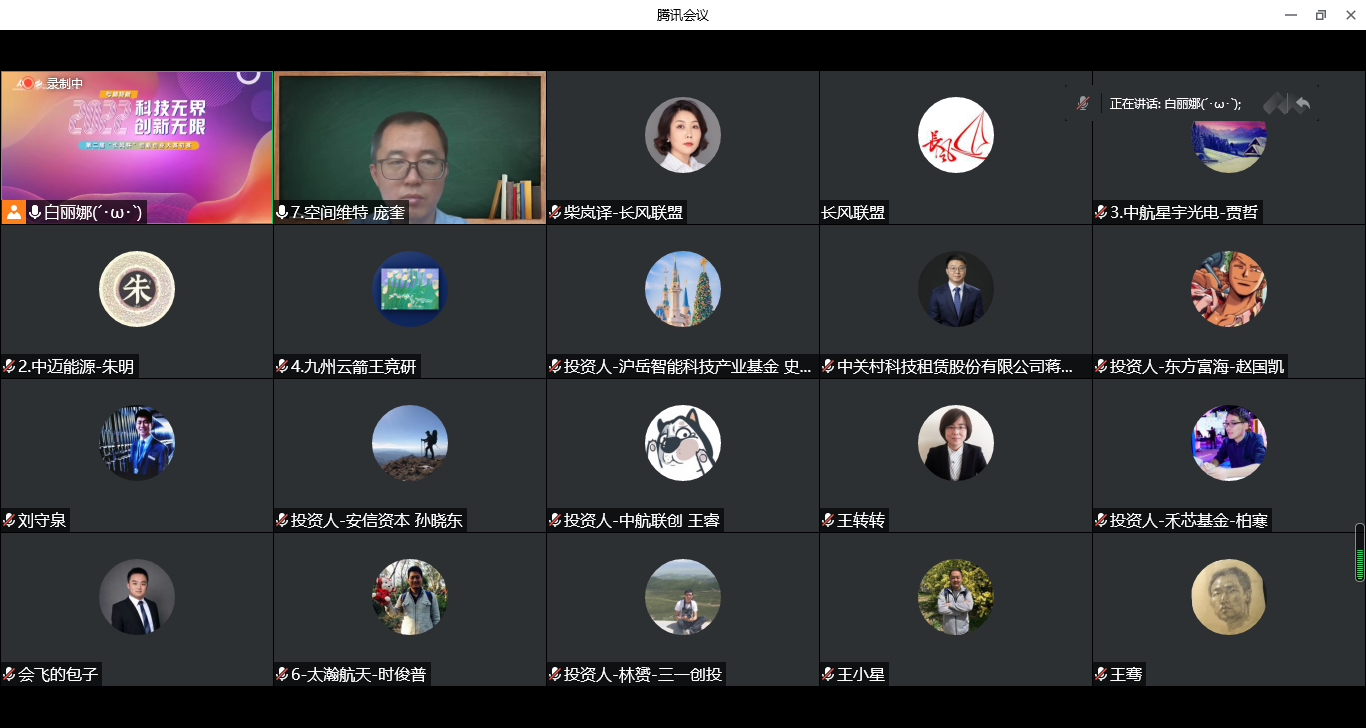This screenshot has width=1366, height=728.
Task: Click the muted mic icon in the 正在讲话 status bar
Action: pyautogui.click(x=1083, y=102)
